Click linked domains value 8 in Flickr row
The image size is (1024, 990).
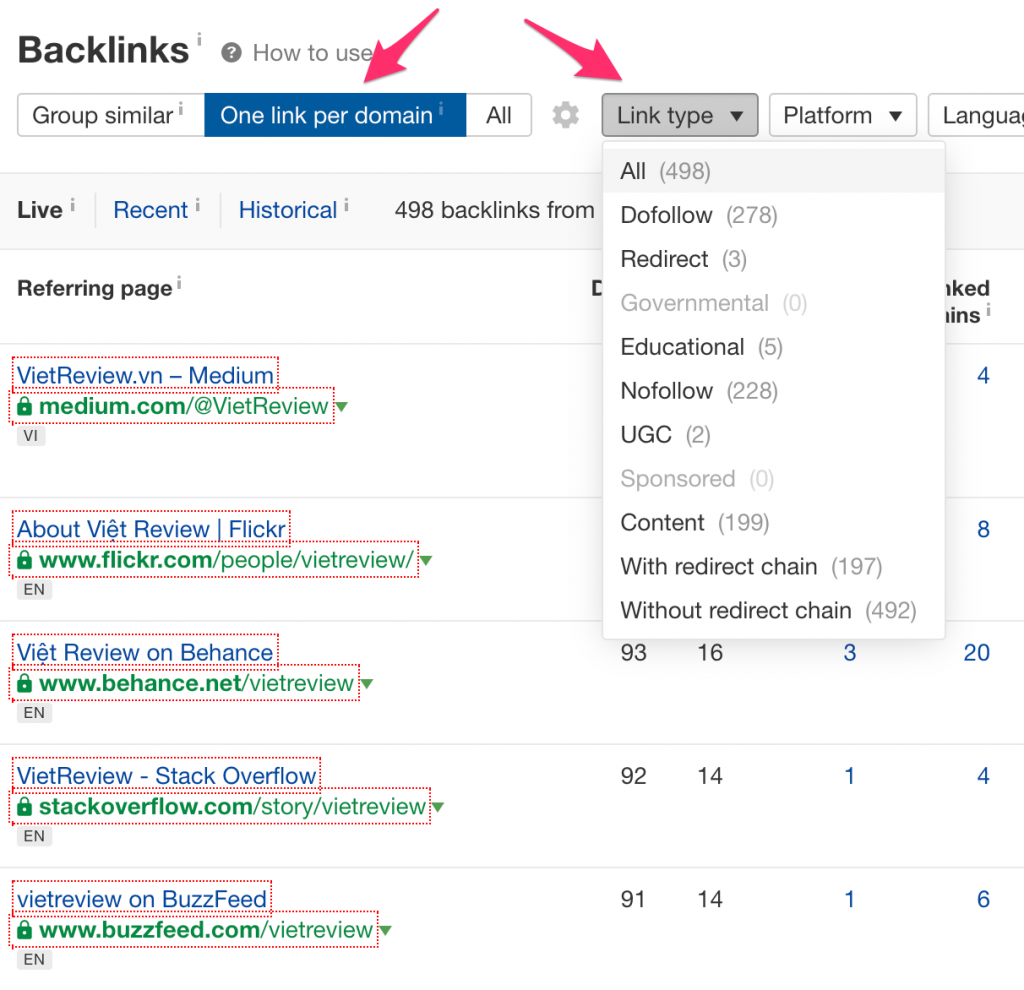984,529
